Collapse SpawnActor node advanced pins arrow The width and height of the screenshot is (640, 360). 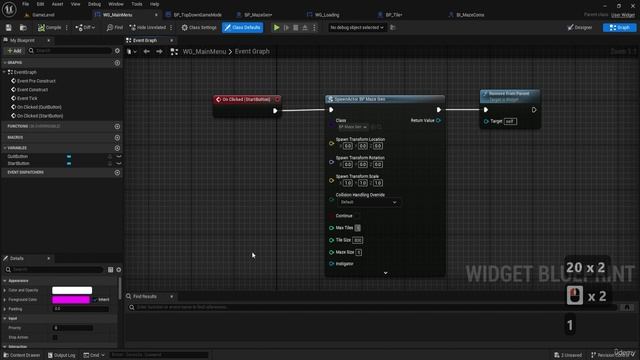pos(385,273)
